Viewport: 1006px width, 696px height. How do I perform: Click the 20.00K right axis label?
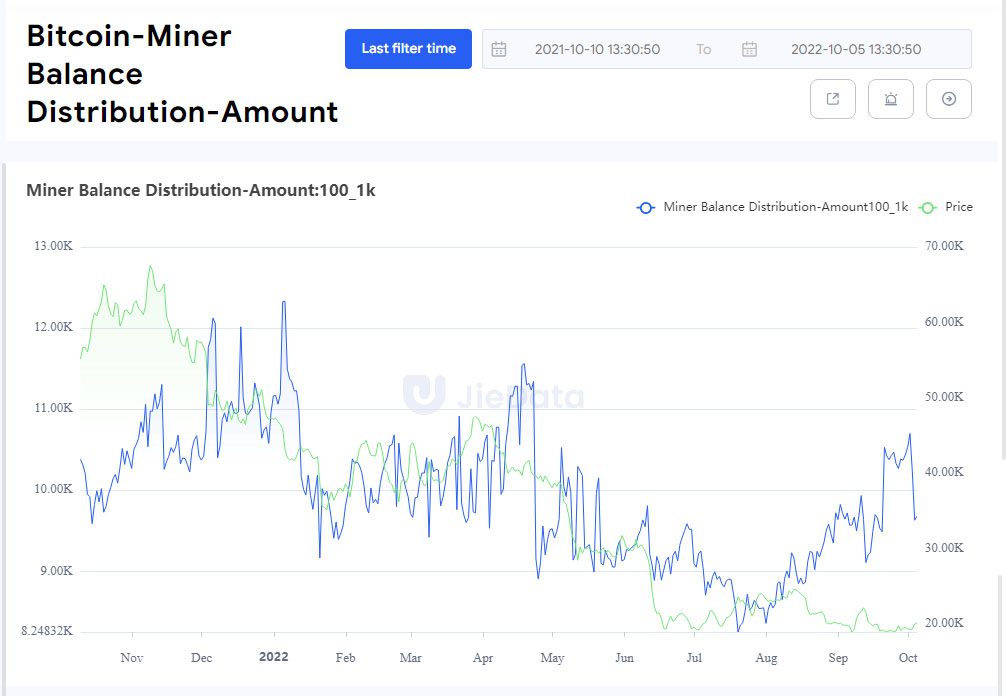tap(944, 622)
